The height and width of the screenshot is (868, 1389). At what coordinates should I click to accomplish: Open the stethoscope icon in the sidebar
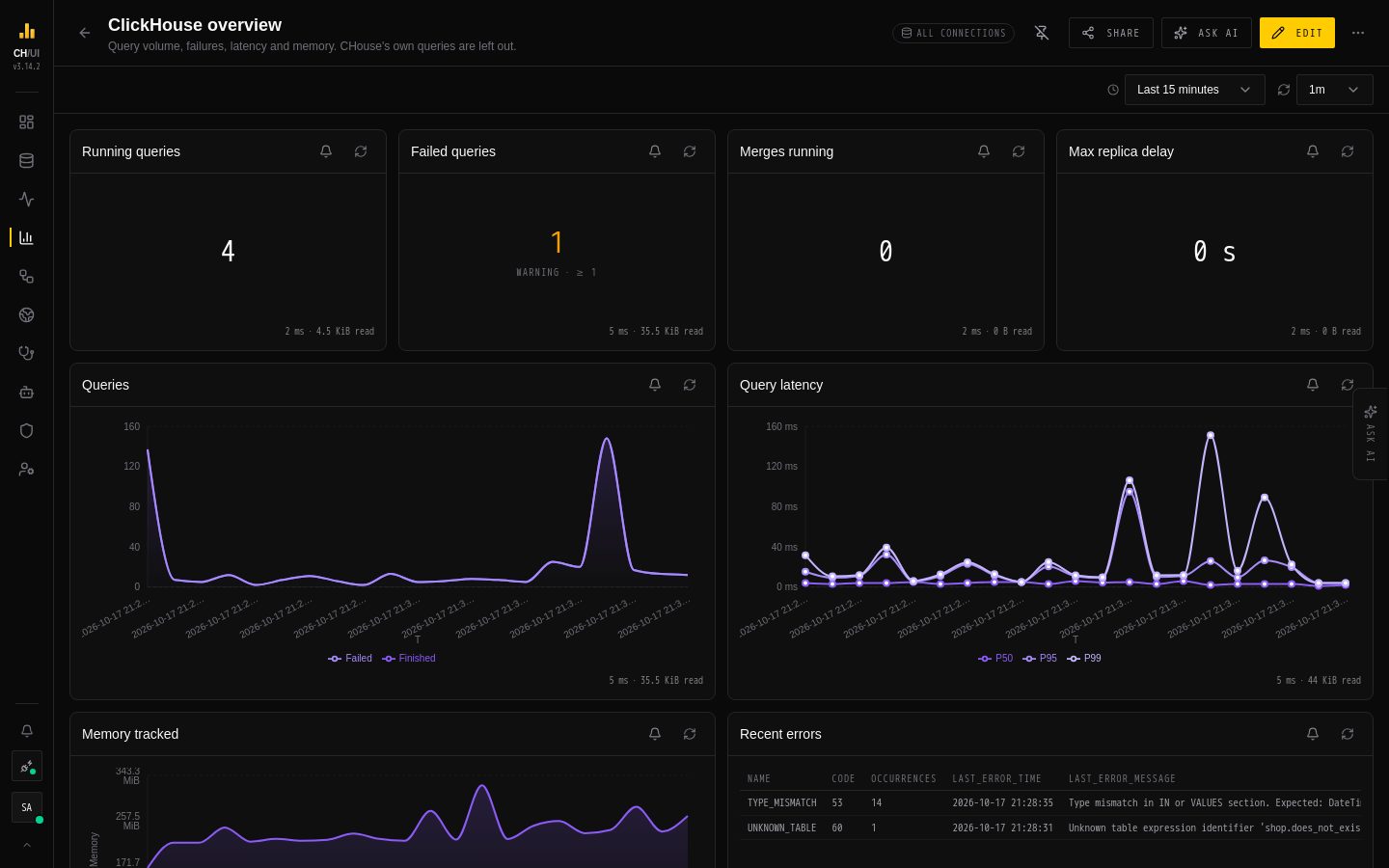point(26,354)
